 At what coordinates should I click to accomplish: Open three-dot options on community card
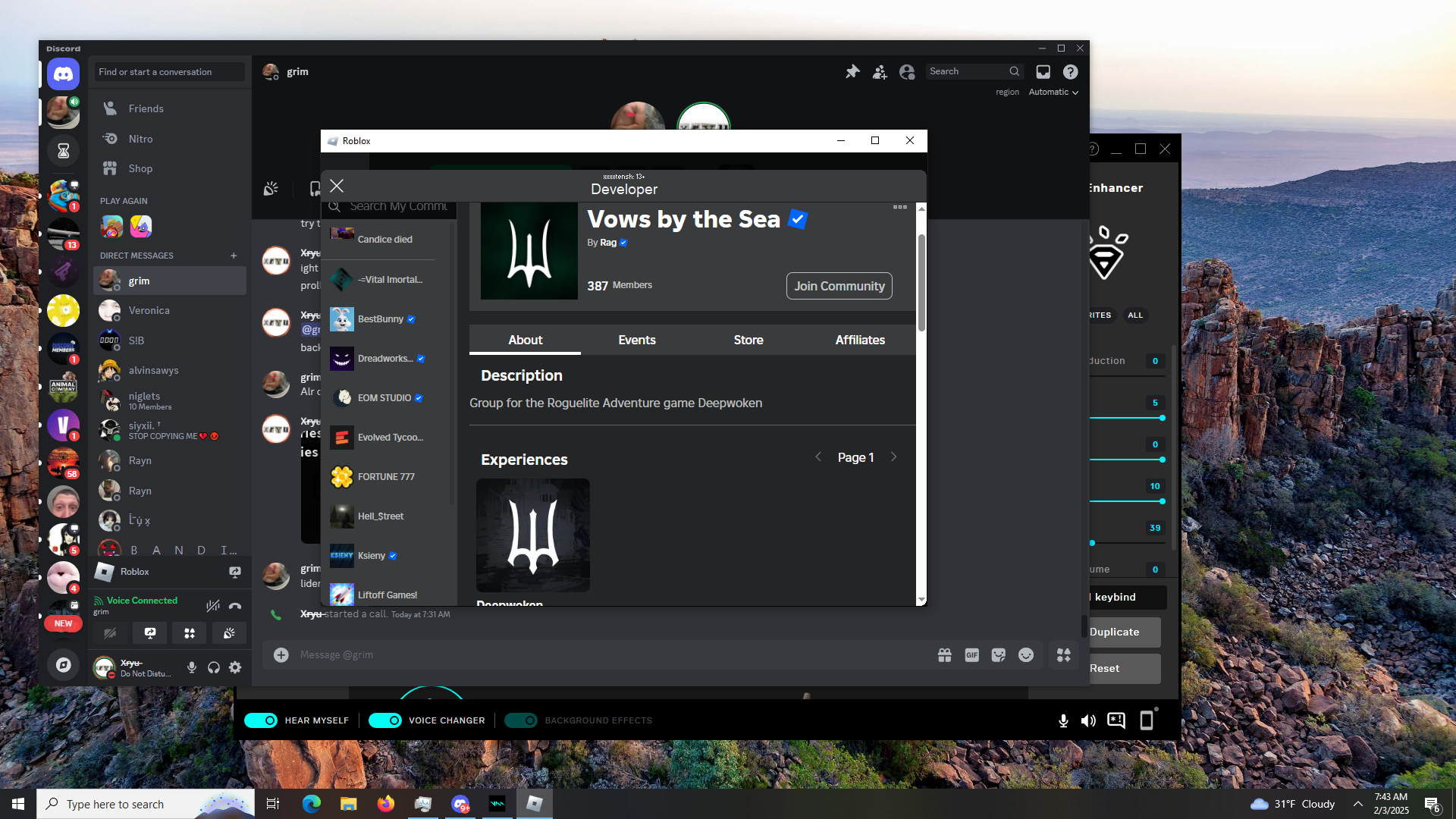point(900,207)
